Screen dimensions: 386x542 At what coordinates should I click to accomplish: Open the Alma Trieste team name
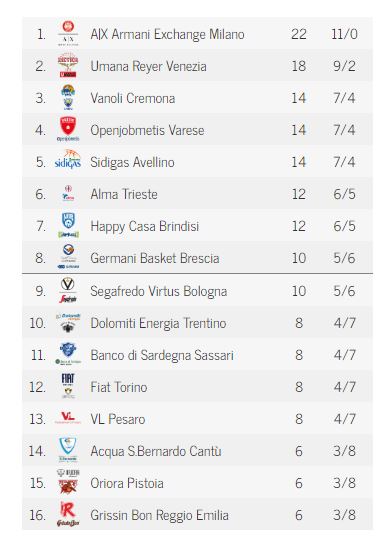124,194
